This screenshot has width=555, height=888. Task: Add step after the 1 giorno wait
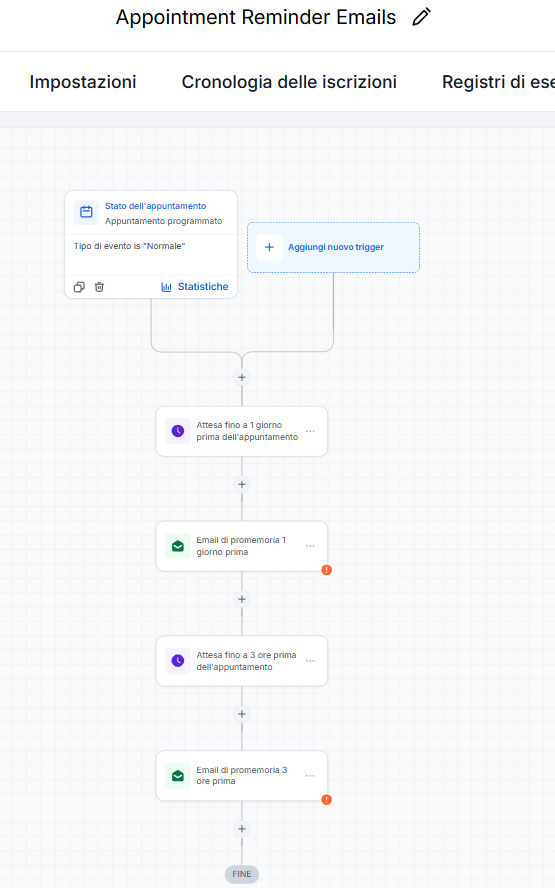click(x=242, y=484)
